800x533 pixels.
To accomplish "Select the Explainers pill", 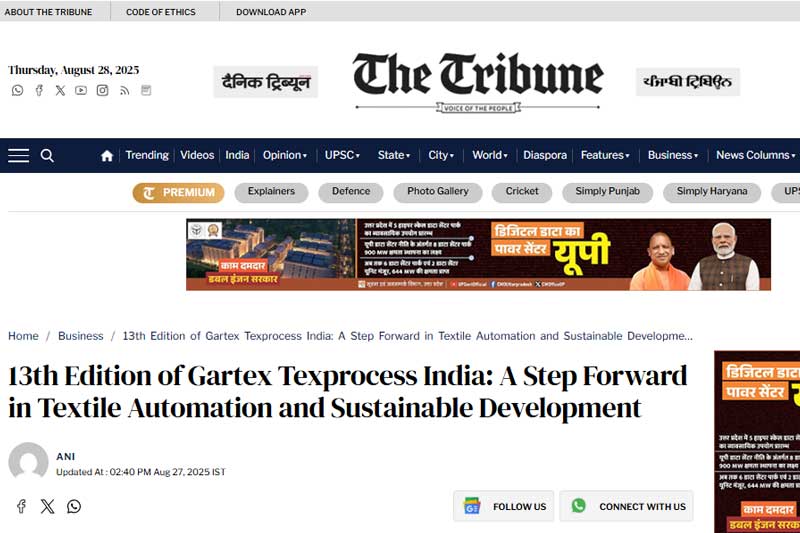I will [271, 192].
